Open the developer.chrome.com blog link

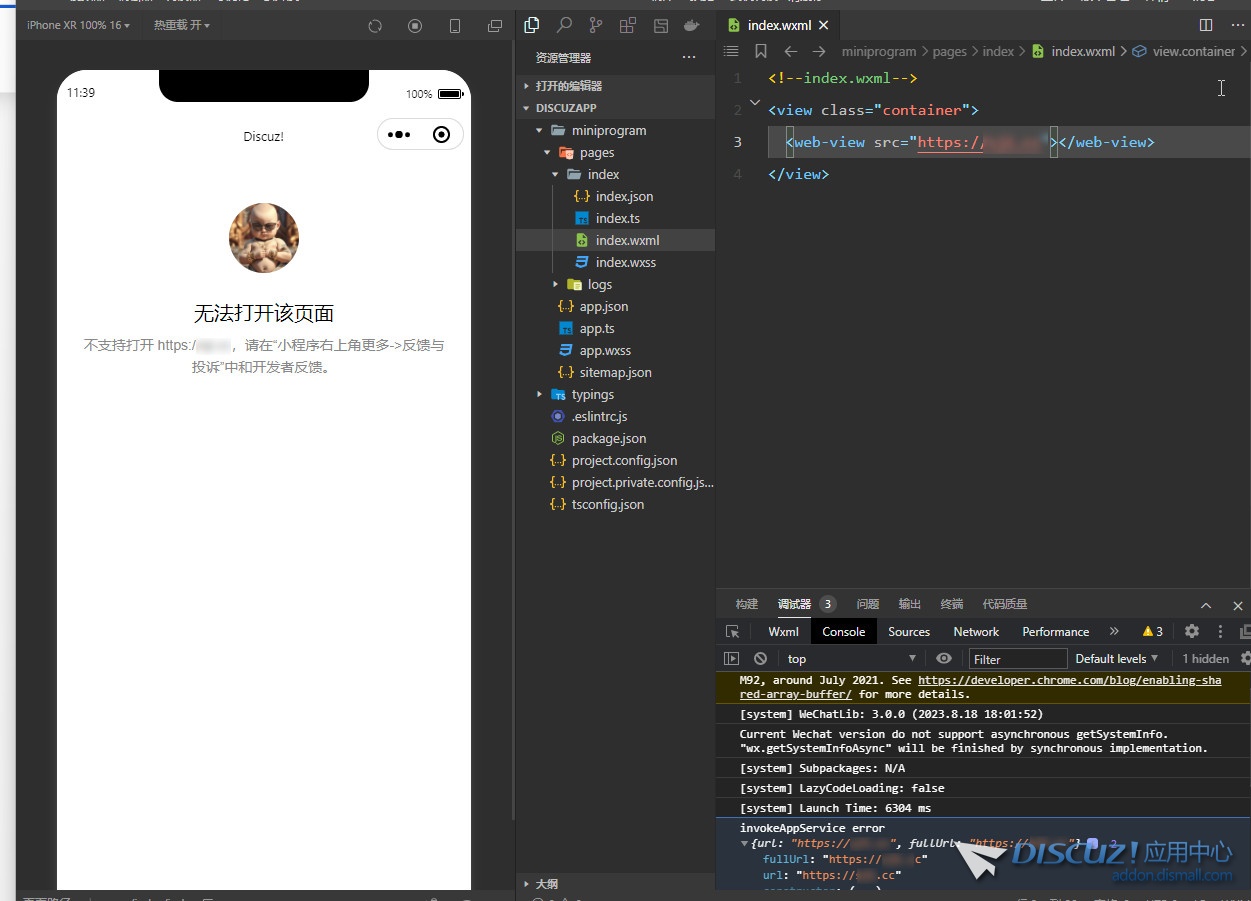1068,681
